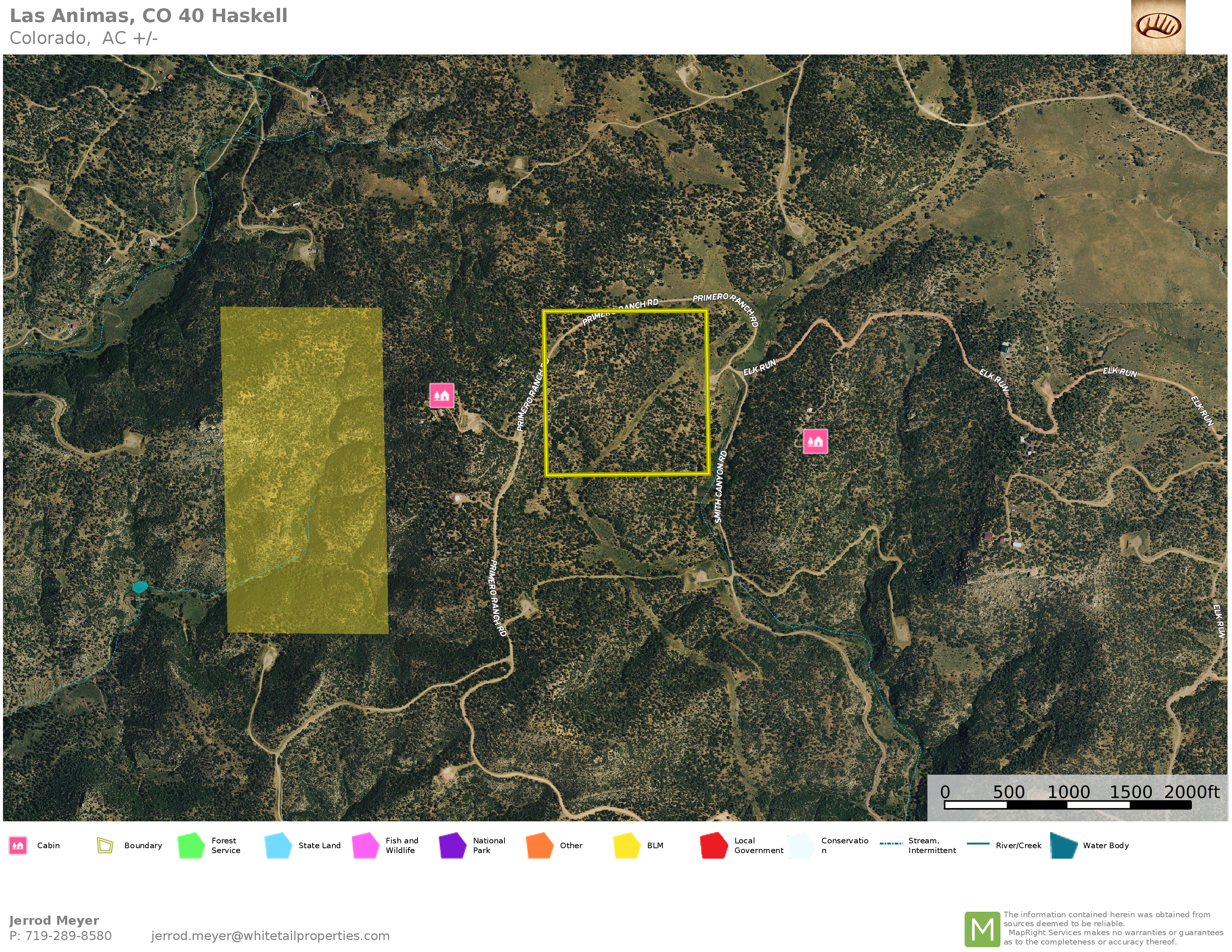Image resolution: width=1232 pixels, height=952 pixels.
Task: Click the State Land blue swatch
Action: coord(278,845)
